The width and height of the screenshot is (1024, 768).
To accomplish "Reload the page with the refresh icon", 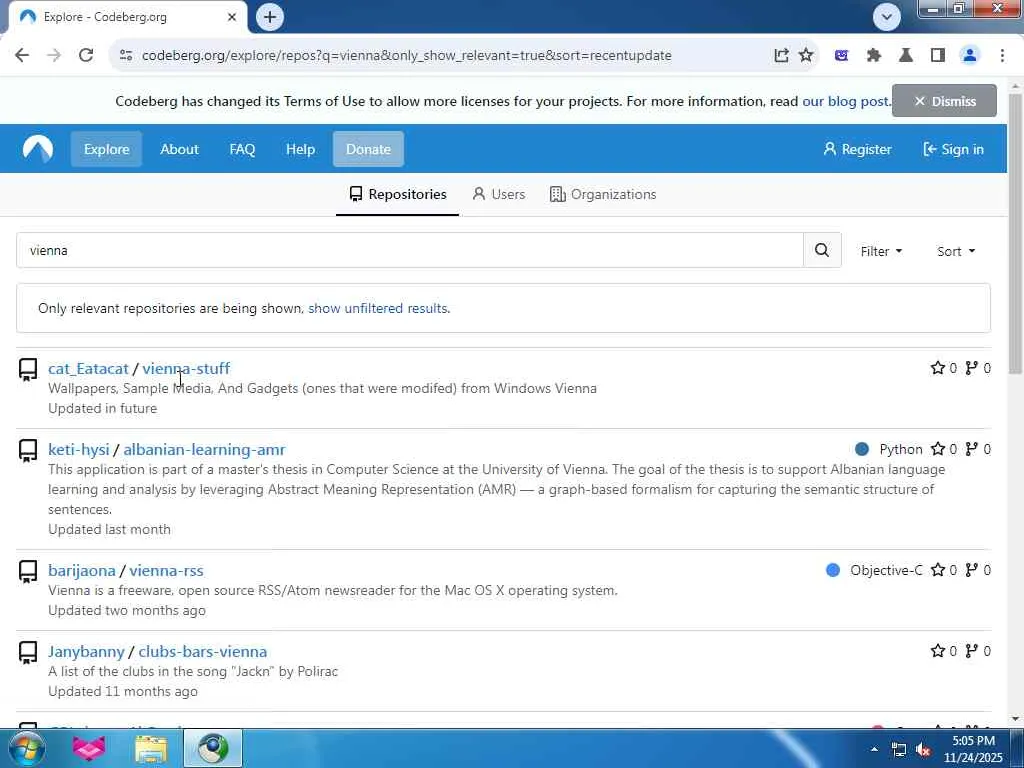I will tap(86, 55).
